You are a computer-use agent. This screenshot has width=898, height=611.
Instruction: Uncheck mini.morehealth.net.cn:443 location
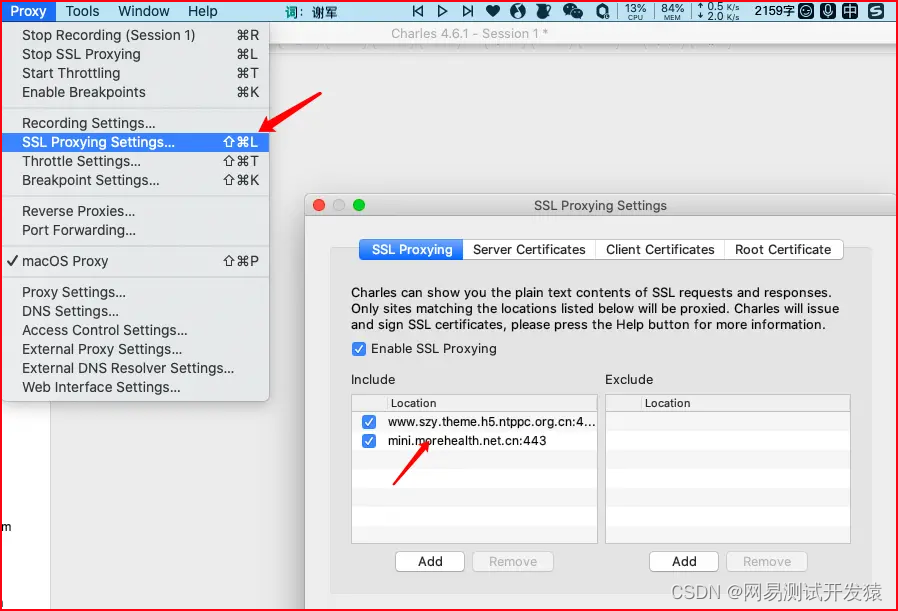369,441
